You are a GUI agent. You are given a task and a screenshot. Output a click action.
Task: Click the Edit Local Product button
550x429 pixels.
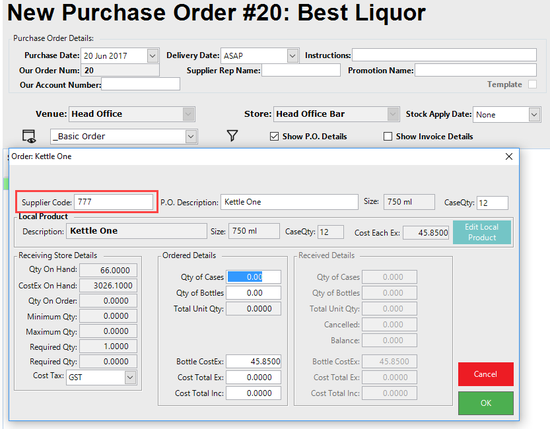[482, 232]
